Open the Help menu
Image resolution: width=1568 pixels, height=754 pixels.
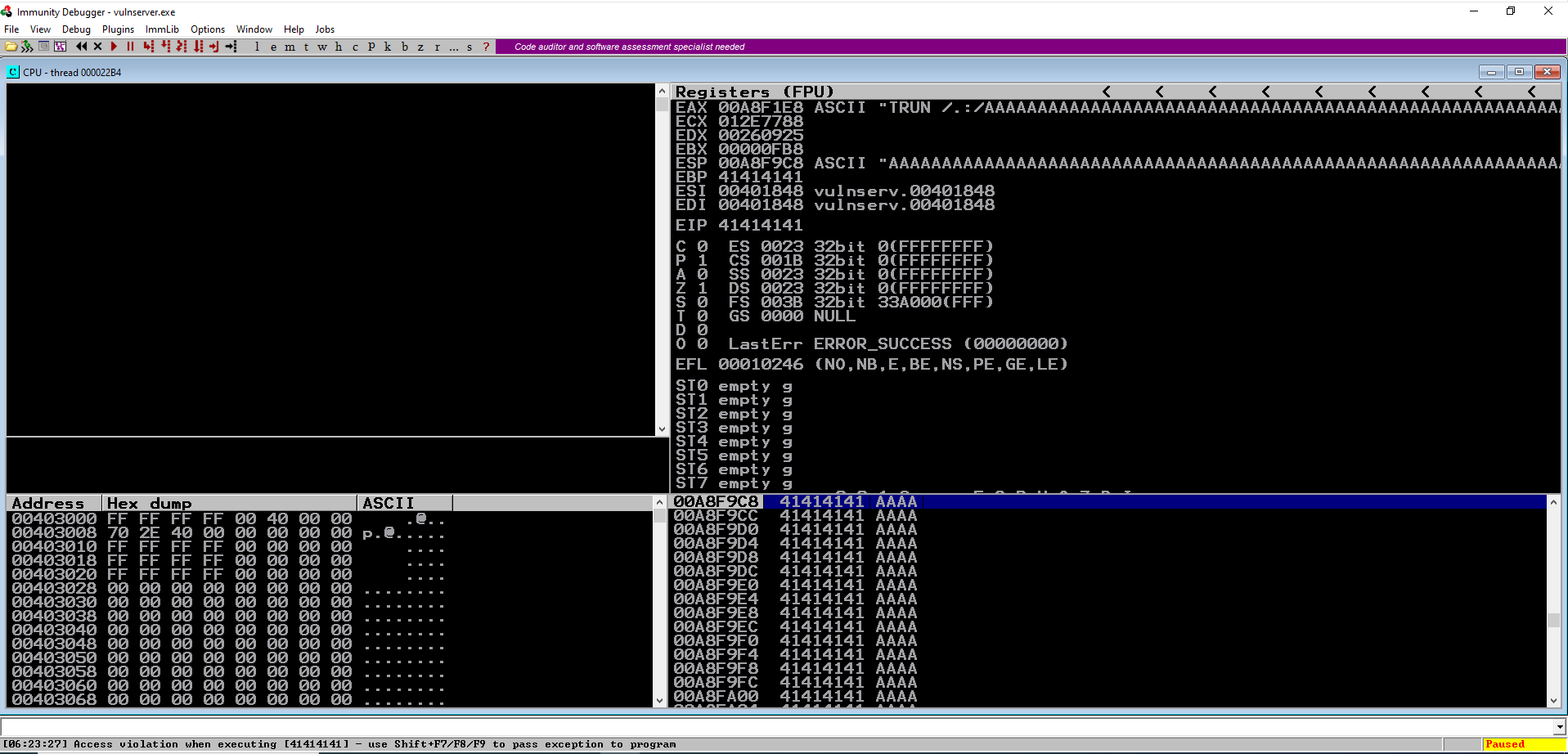coord(294,29)
